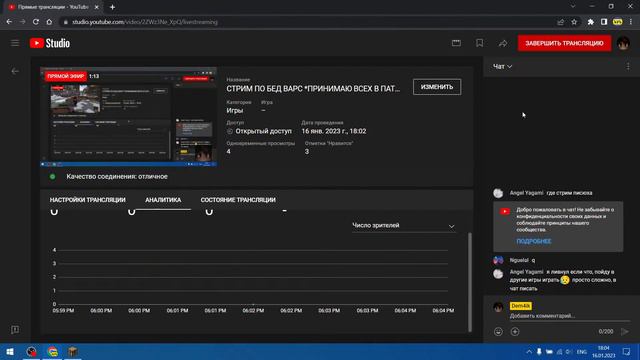
Task: Click the Игры category value
Action: (235, 110)
